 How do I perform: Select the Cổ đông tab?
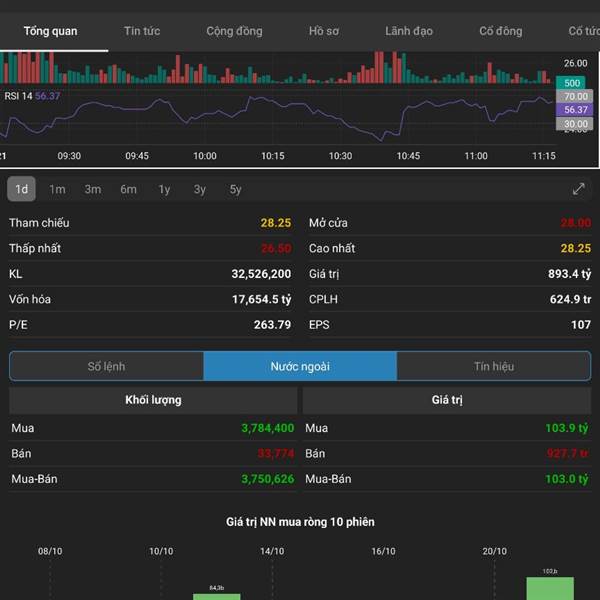coord(500,31)
